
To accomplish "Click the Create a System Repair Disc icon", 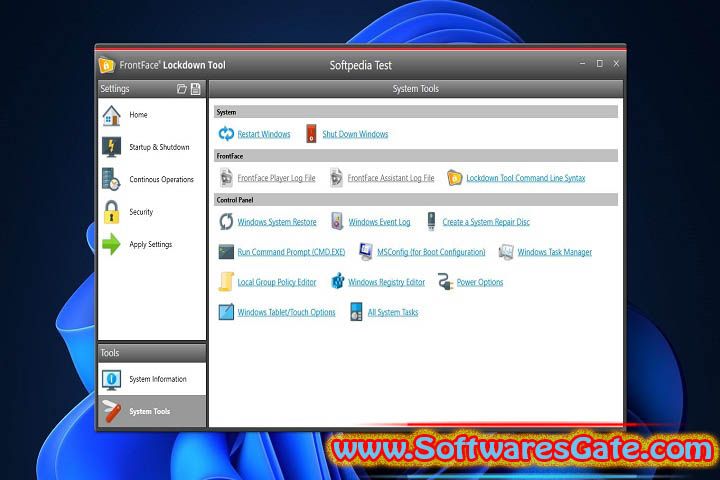I will [431, 221].
